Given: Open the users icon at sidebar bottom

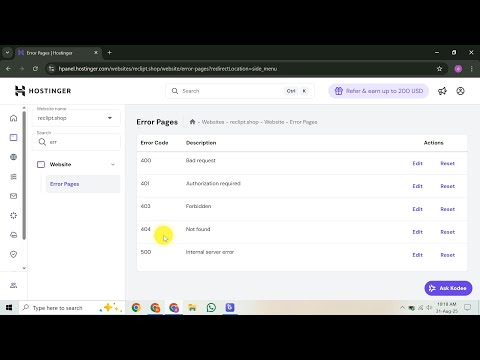Looking at the screenshot, I should (x=13, y=285).
